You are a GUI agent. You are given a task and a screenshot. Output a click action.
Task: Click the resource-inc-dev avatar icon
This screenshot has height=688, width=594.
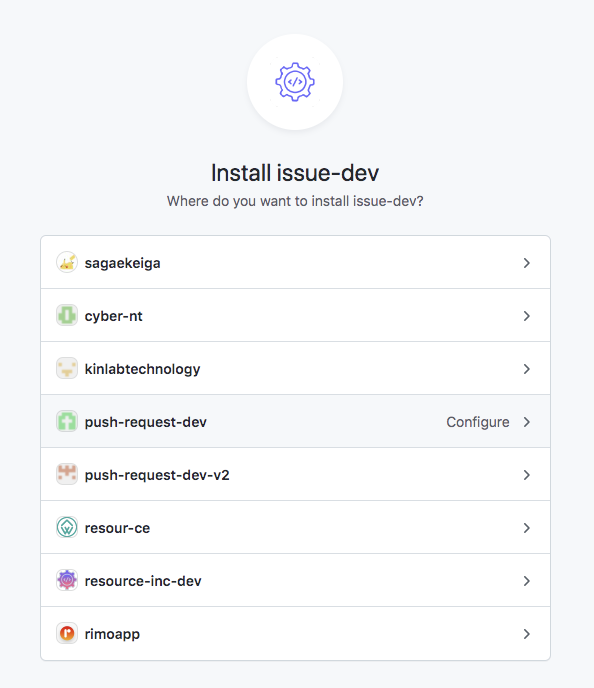tap(67, 580)
